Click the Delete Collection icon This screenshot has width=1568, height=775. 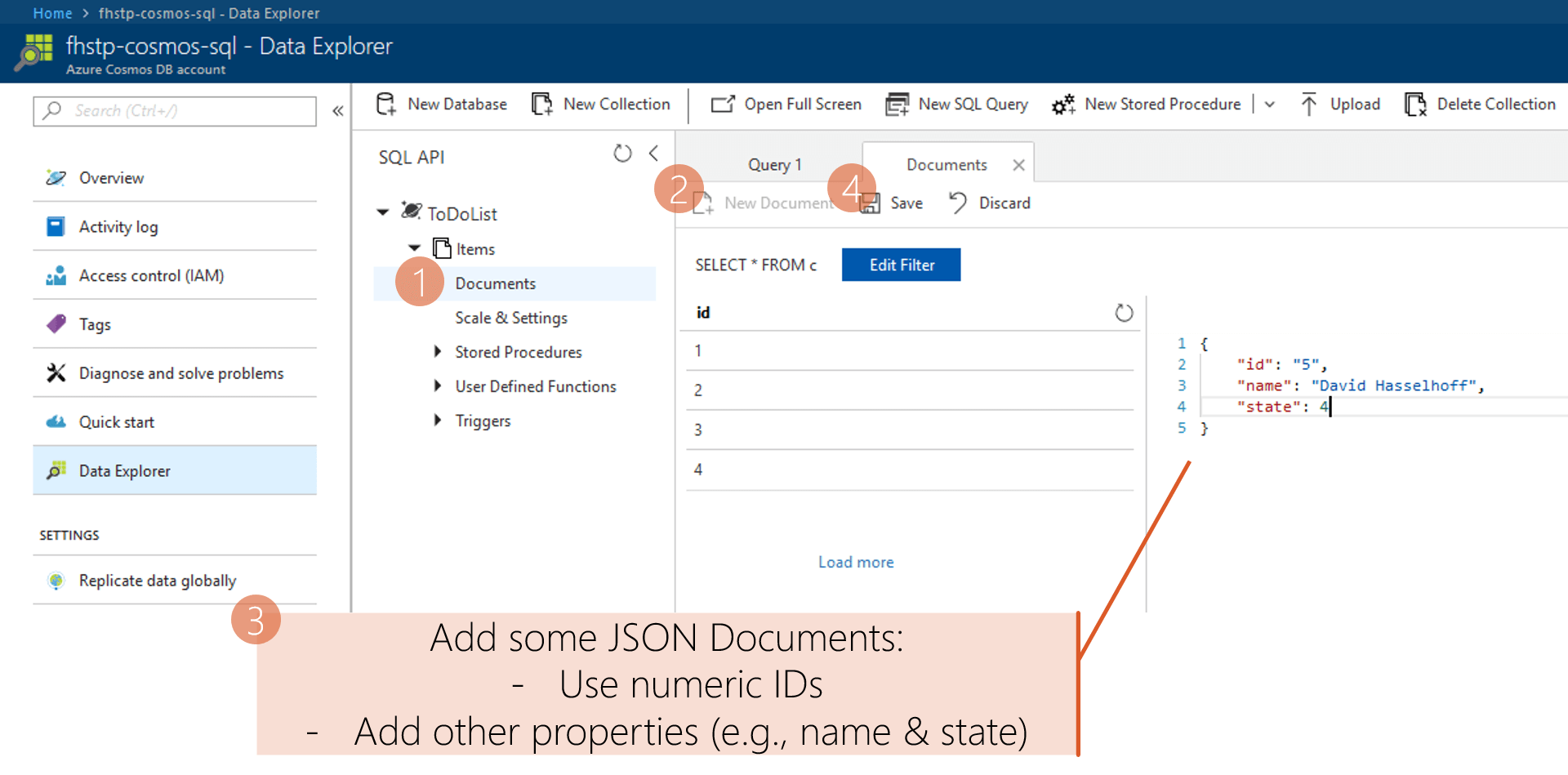(1415, 105)
